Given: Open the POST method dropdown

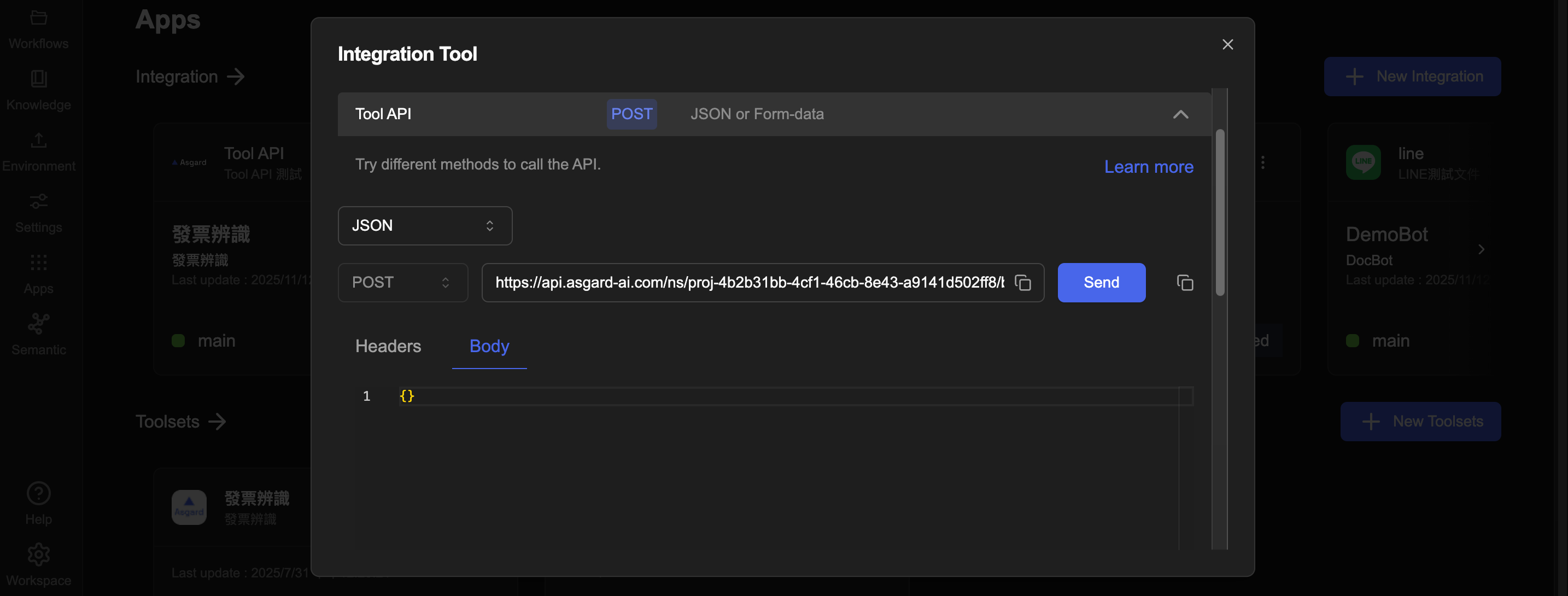Looking at the screenshot, I should [402, 283].
